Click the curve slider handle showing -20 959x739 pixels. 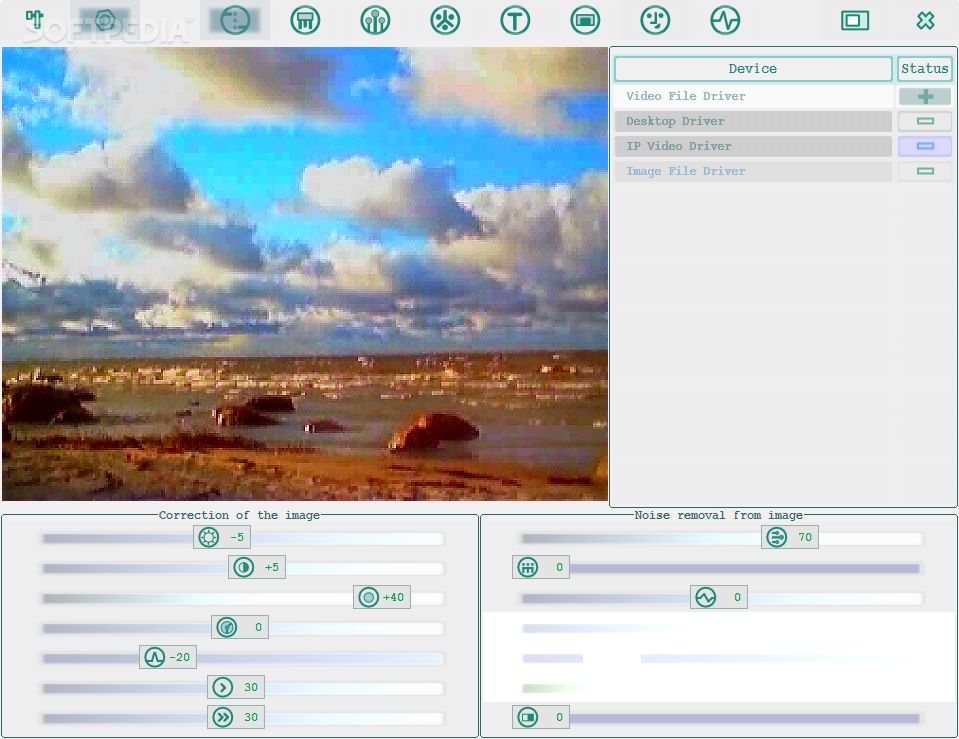168,657
